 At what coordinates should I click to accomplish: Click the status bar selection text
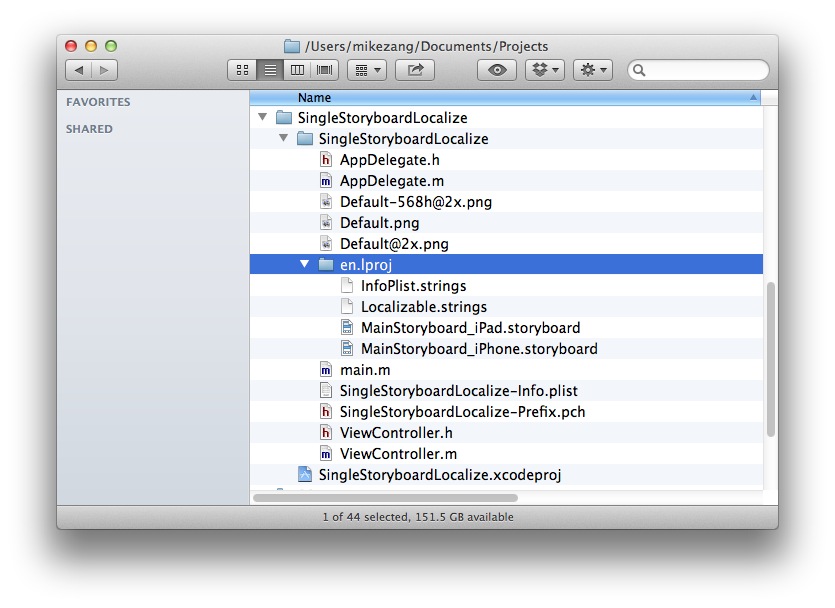click(x=418, y=517)
